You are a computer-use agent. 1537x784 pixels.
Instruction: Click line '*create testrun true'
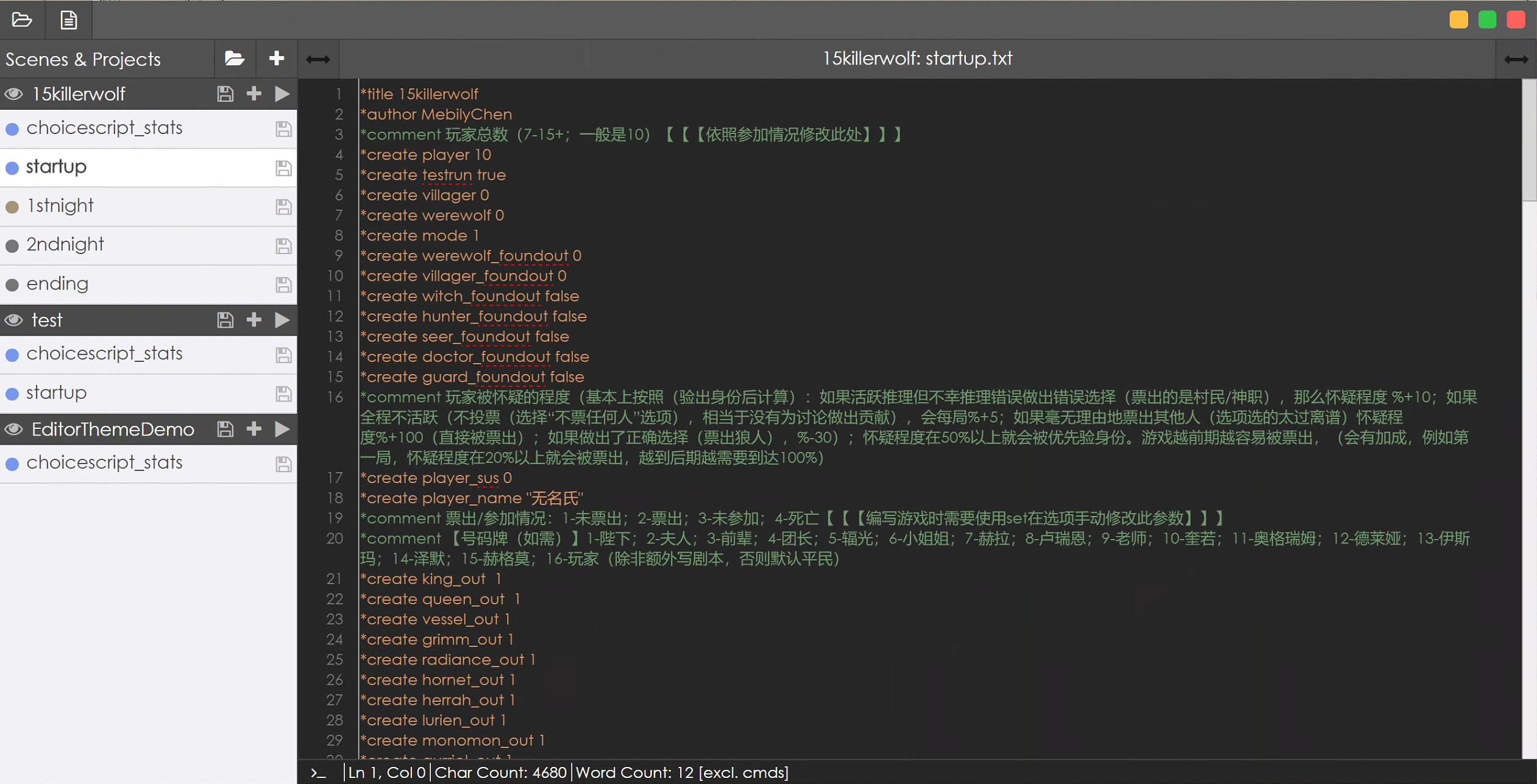(x=433, y=175)
